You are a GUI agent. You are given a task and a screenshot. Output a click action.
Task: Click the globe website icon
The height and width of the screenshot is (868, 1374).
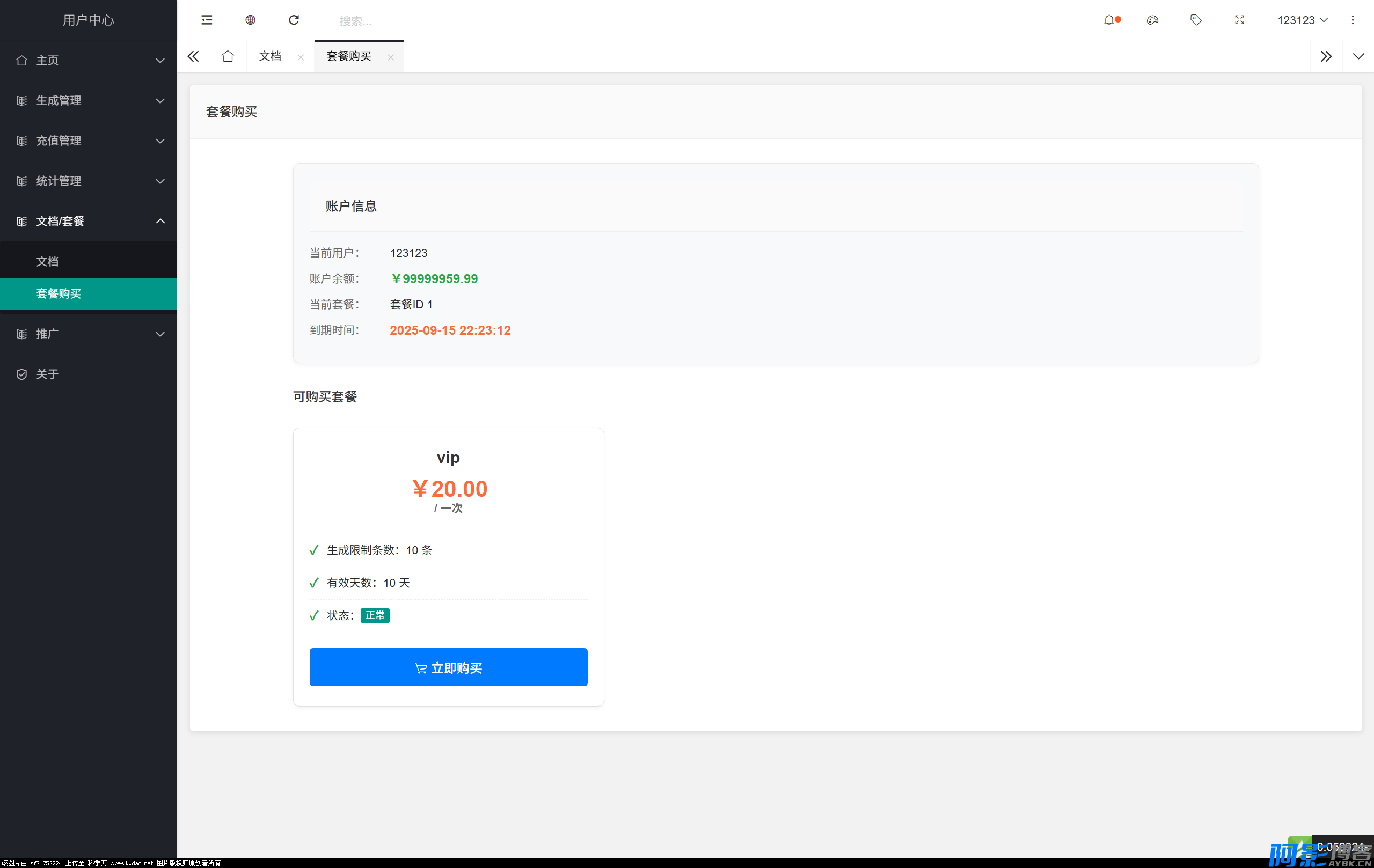(x=250, y=20)
